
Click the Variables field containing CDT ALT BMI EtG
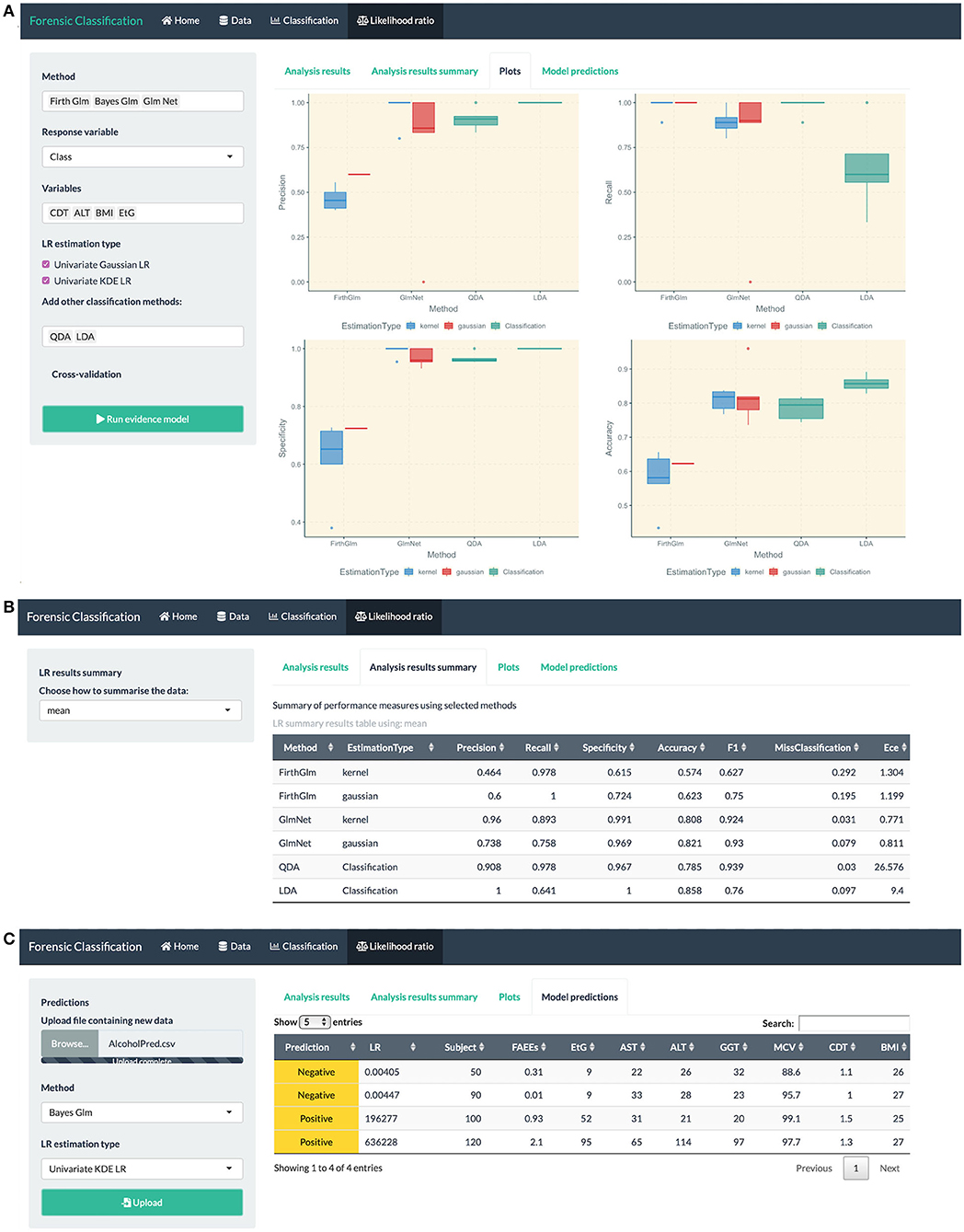[x=143, y=213]
